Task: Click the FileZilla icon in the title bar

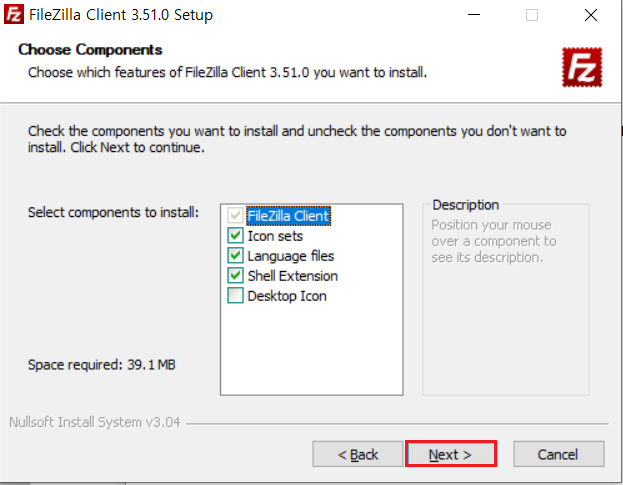Action: 14,15
